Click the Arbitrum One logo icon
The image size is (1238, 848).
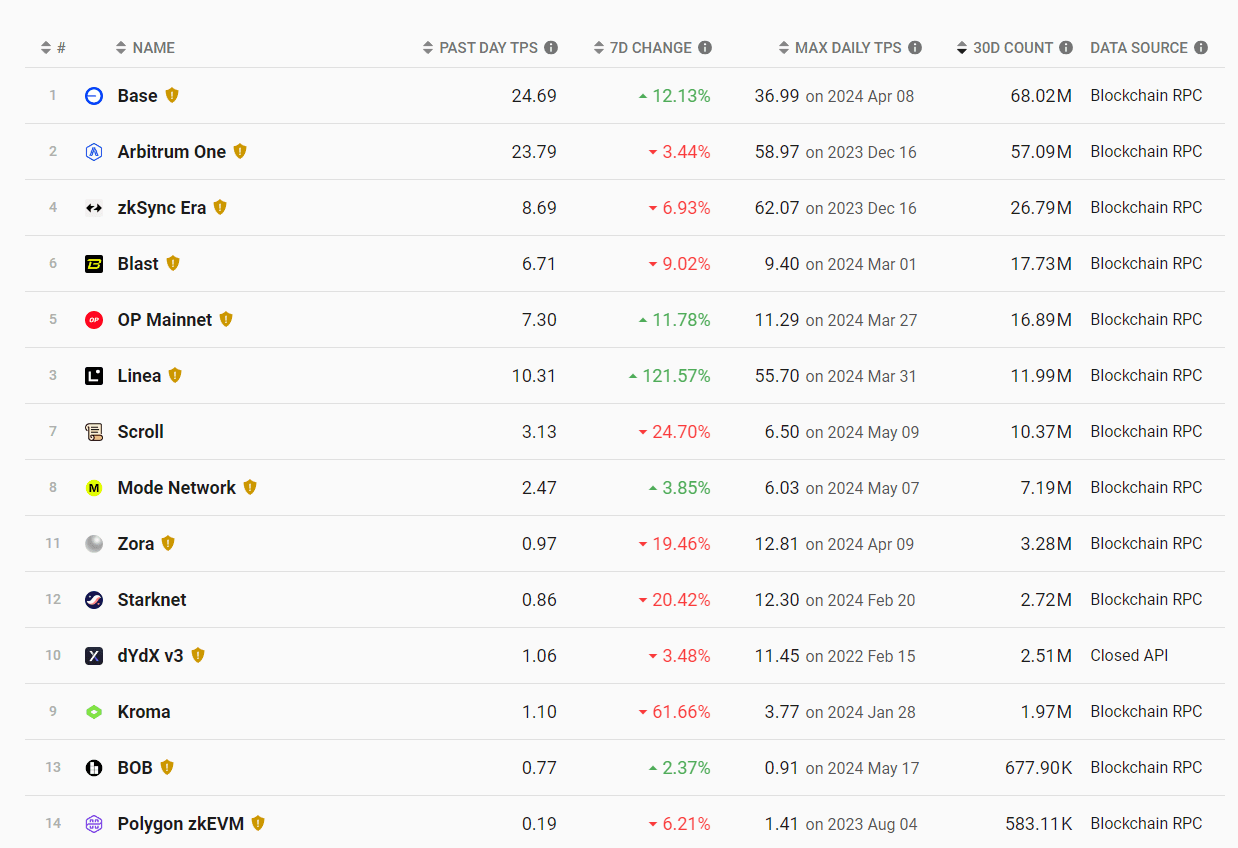(x=94, y=152)
